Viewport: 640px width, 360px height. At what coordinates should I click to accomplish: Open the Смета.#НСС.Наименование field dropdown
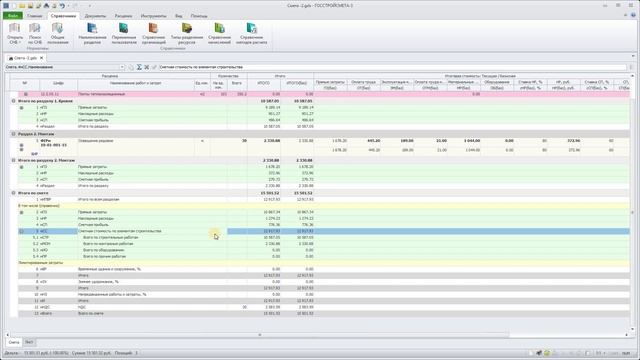pyautogui.click(x=122, y=67)
